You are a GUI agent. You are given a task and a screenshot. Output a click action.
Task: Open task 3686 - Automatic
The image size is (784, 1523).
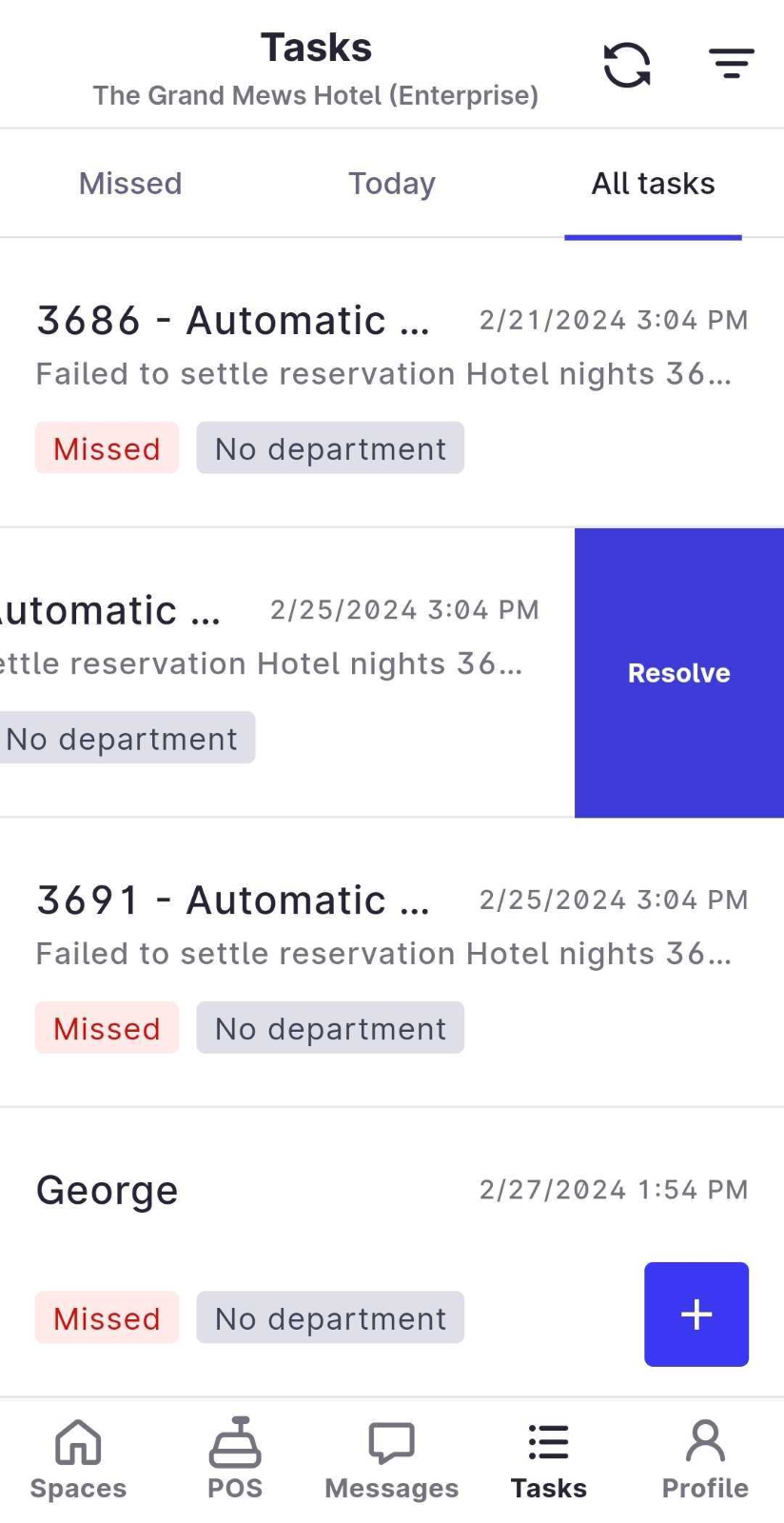233,321
